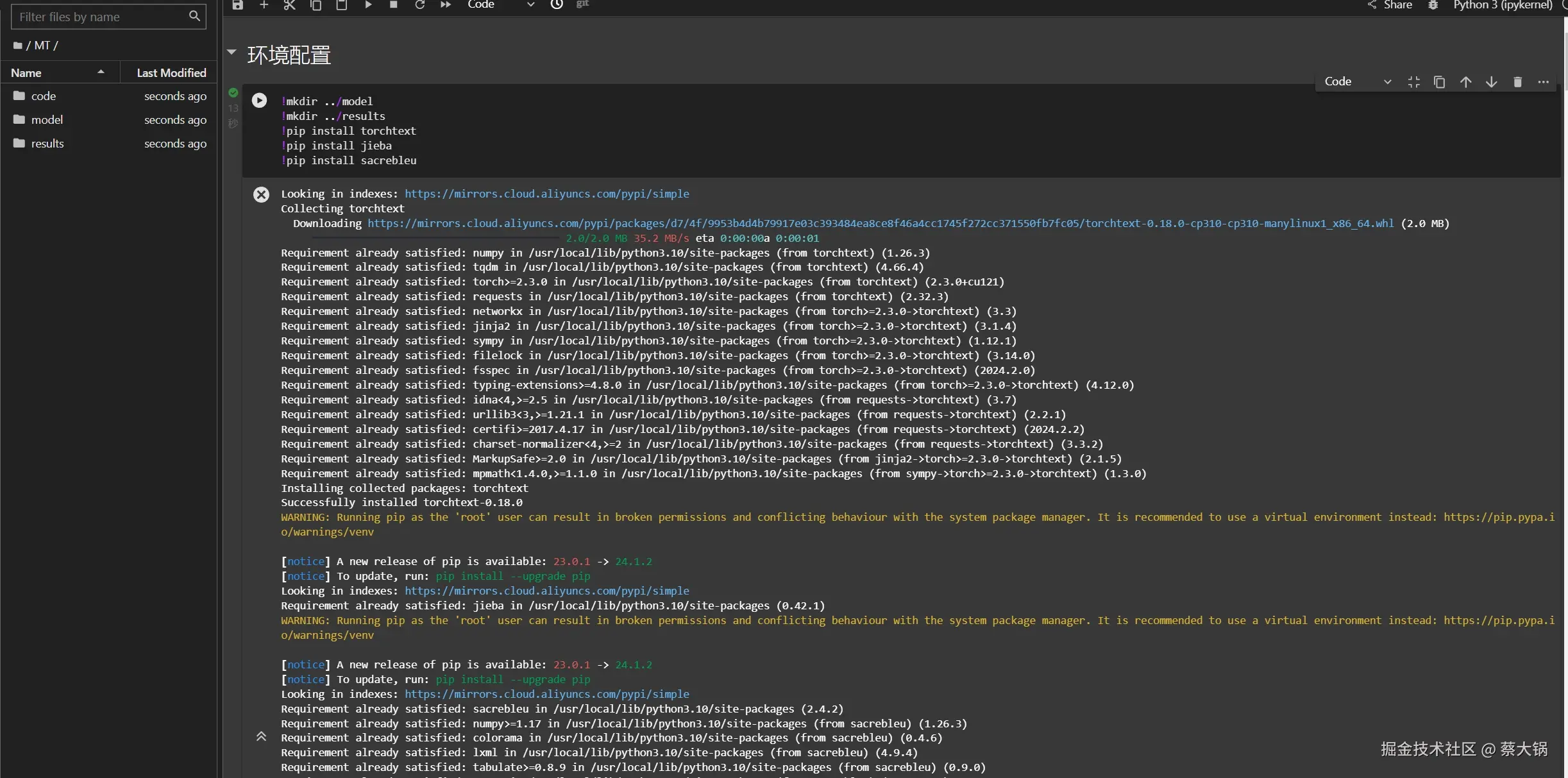Restart kernel and run all cells

(445, 4)
